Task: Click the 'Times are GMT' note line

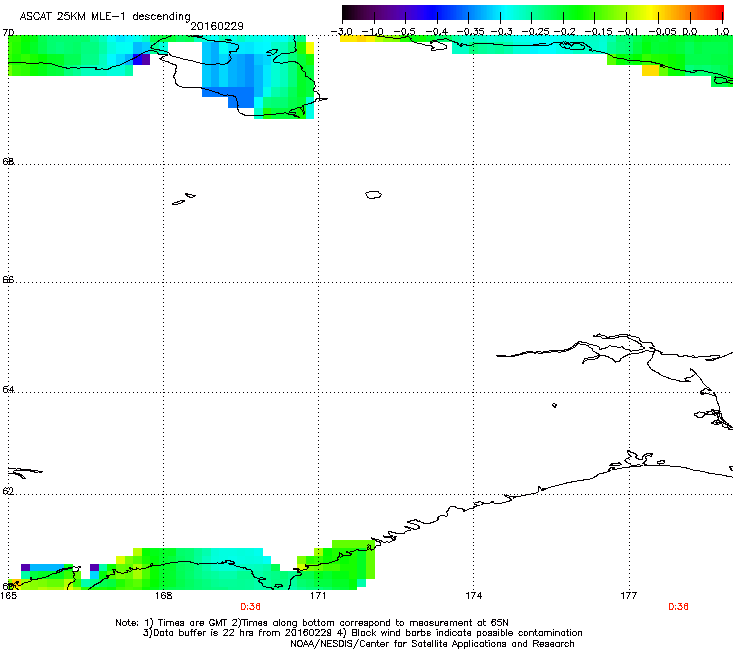Action: pos(312,623)
